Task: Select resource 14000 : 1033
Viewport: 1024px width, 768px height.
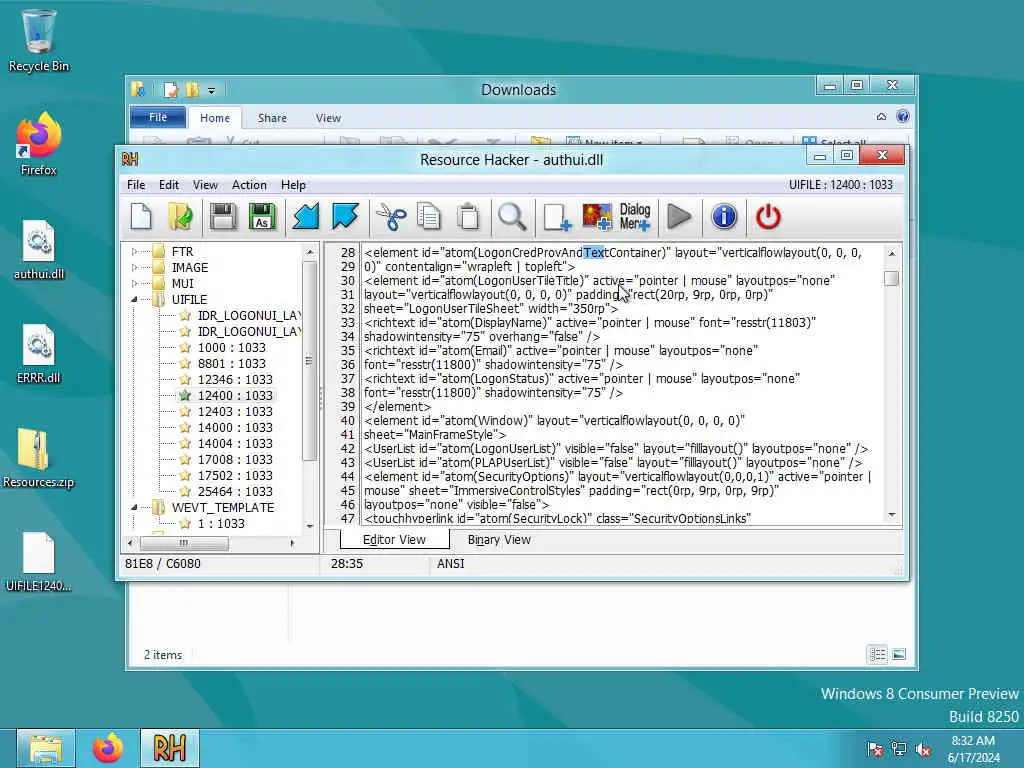Action: coord(235,427)
